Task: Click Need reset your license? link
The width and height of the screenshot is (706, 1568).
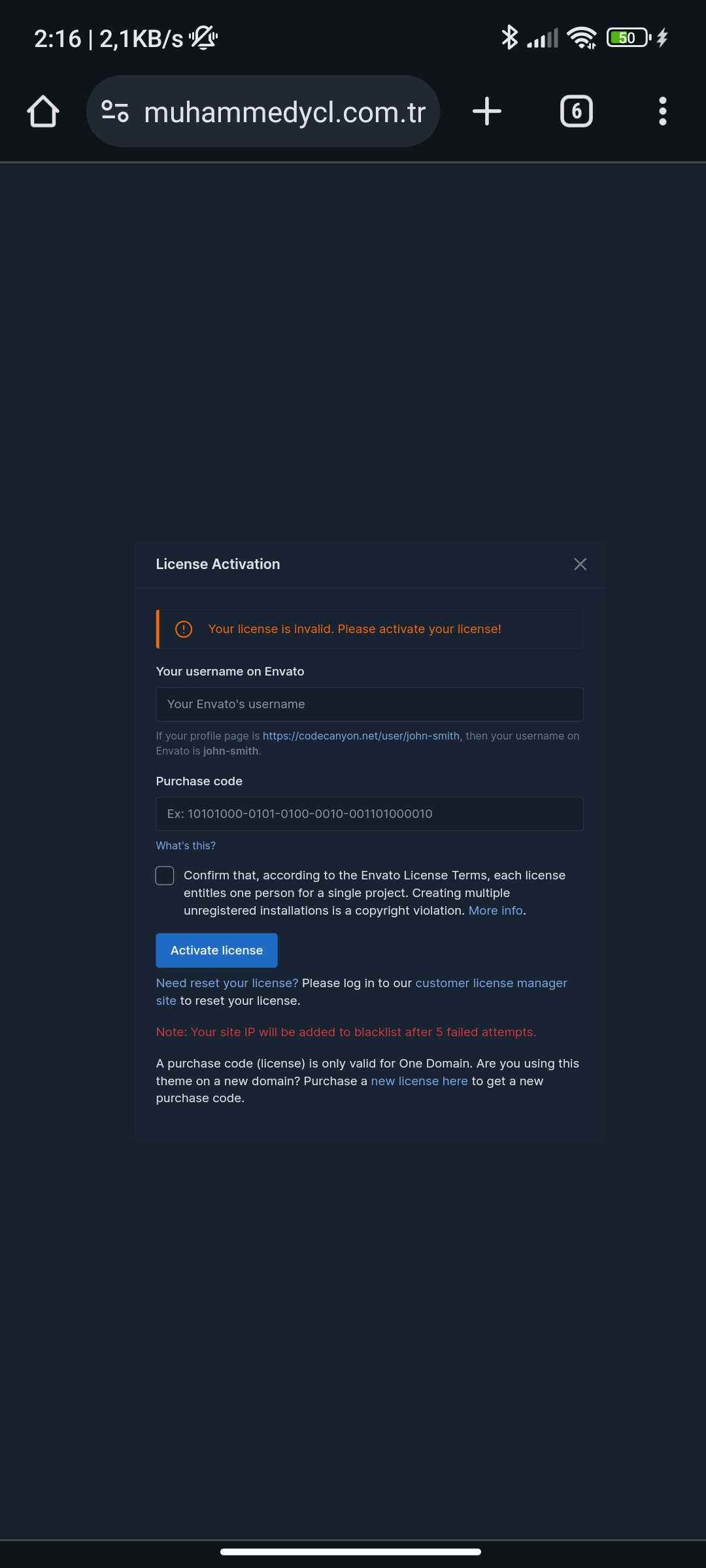Action: pyautogui.click(x=227, y=983)
